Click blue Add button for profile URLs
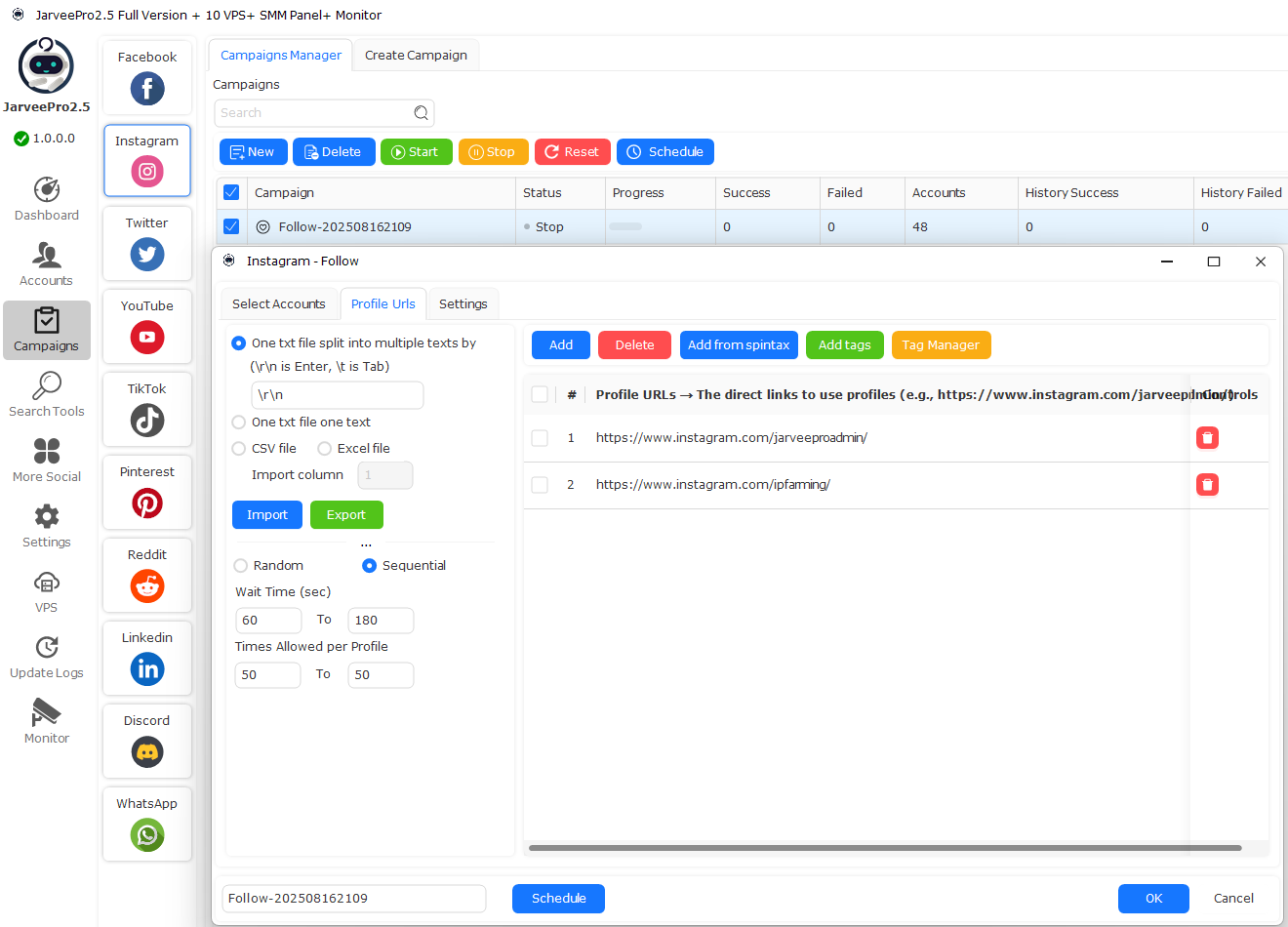 click(561, 345)
